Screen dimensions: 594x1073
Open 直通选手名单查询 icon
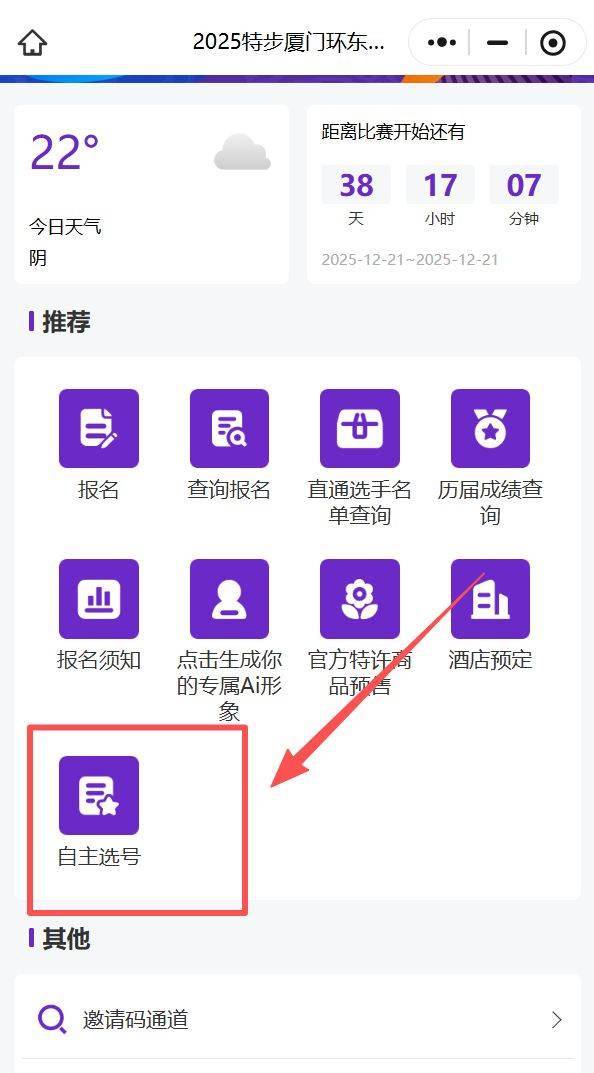pyautogui.click(x=360, y=428)
